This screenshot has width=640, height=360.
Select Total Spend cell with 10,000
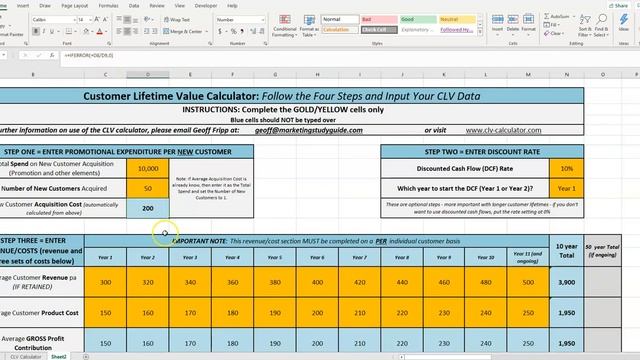(148, 168)
